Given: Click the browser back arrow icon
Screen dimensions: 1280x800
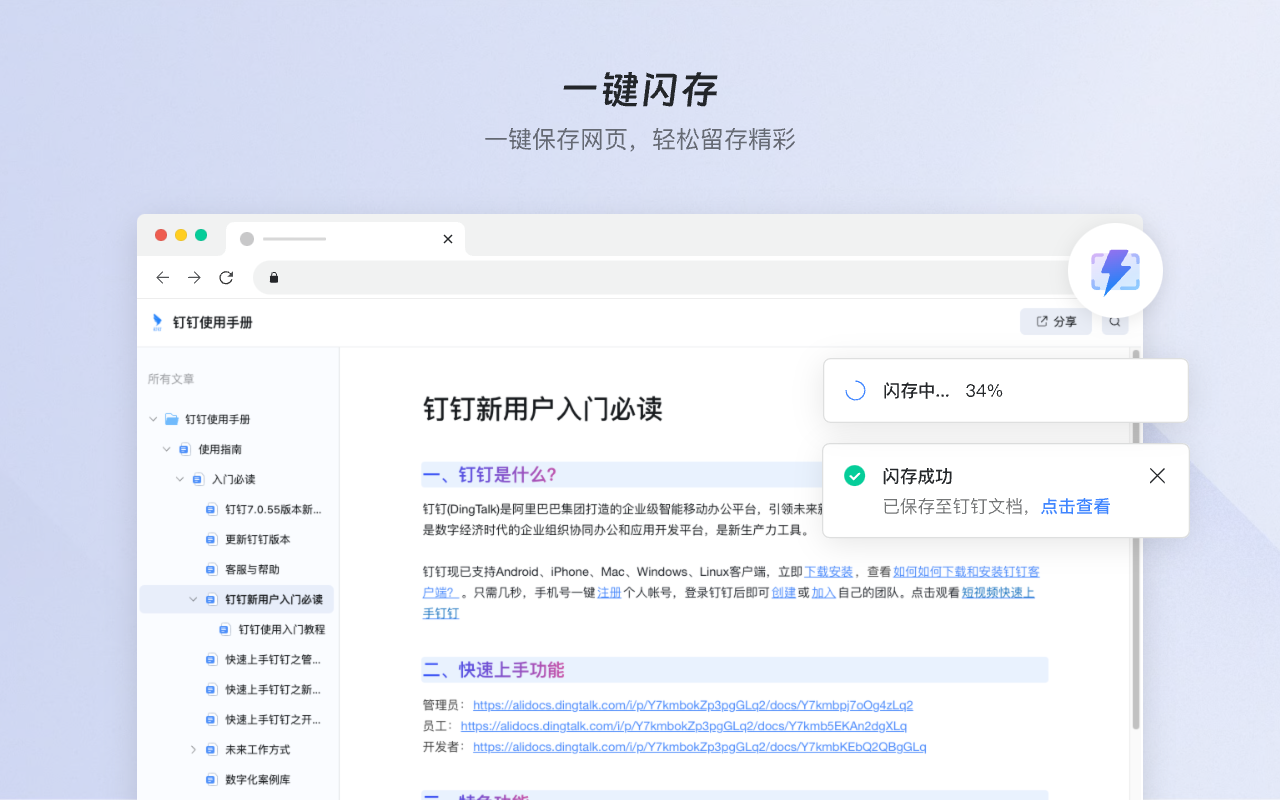Looking at the screenshot, I should click(x=162, y=278).
